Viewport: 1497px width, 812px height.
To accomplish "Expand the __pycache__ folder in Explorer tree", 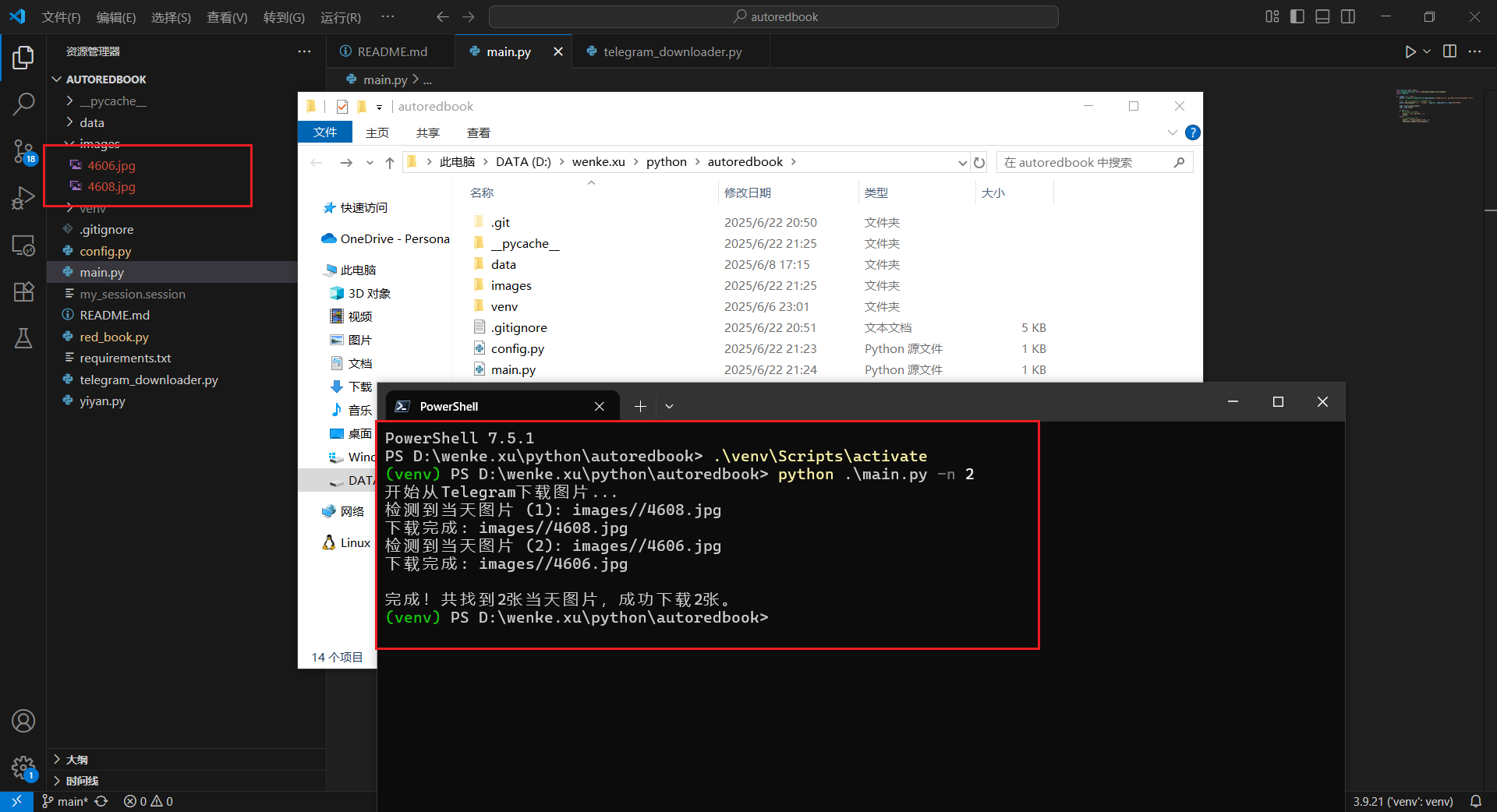I will click(112, 101).
